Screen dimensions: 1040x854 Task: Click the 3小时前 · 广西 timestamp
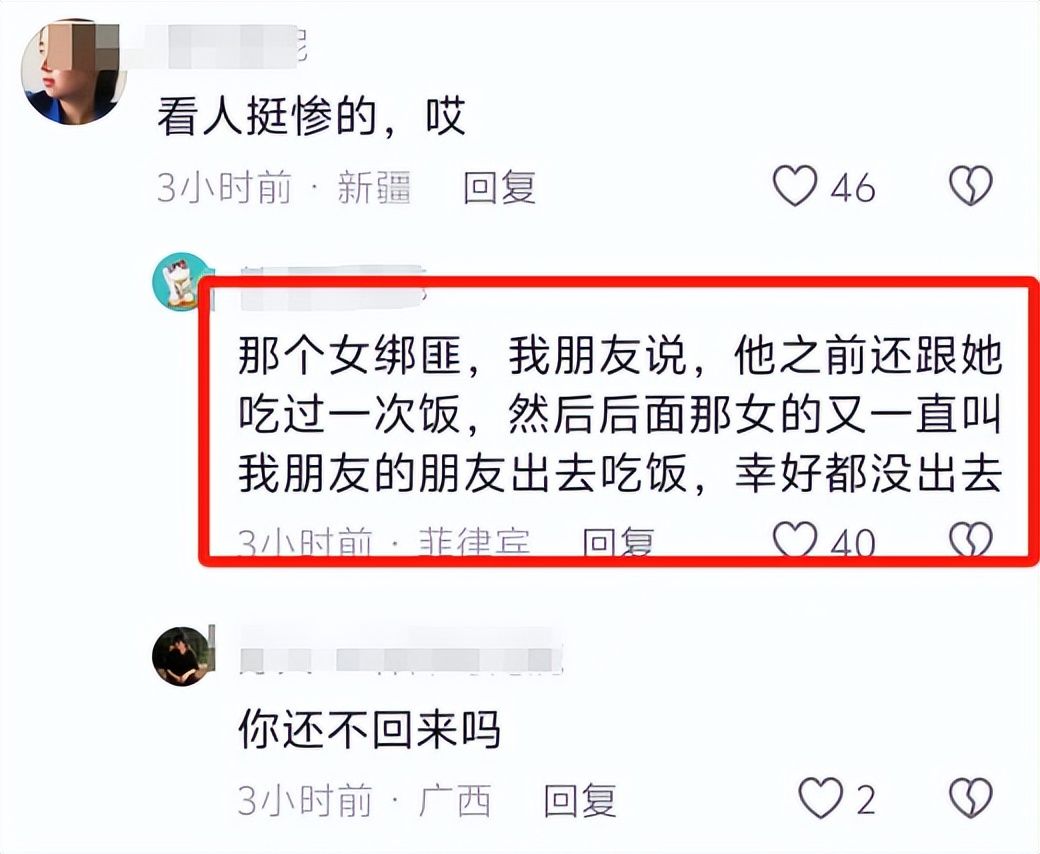(365, 800)
